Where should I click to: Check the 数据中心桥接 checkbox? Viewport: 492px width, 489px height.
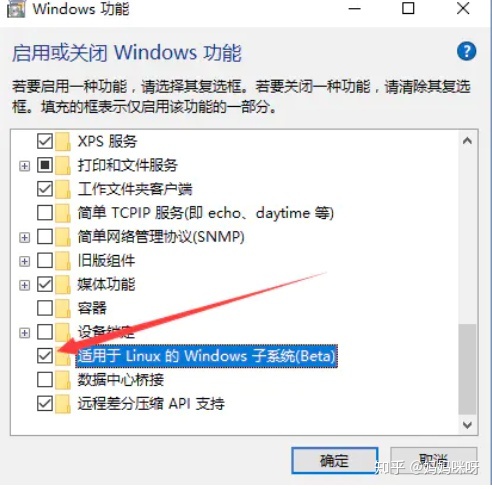point(45,380)
